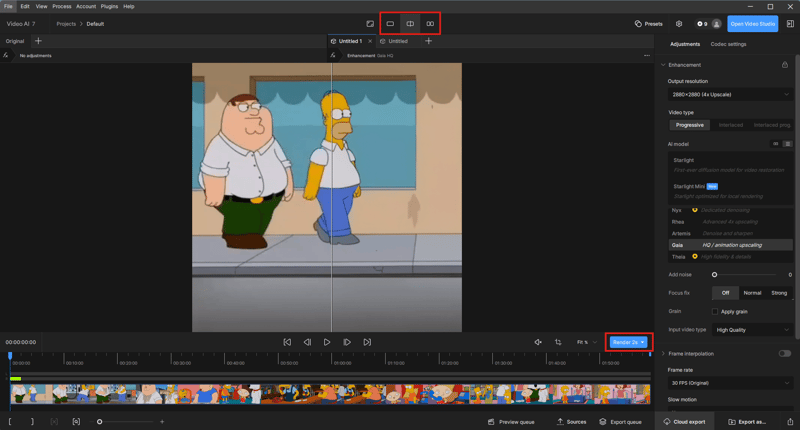This screenshot has height=430, width=800.
Task: Switch AI model to compact view icon
Action: coord(776,144)
